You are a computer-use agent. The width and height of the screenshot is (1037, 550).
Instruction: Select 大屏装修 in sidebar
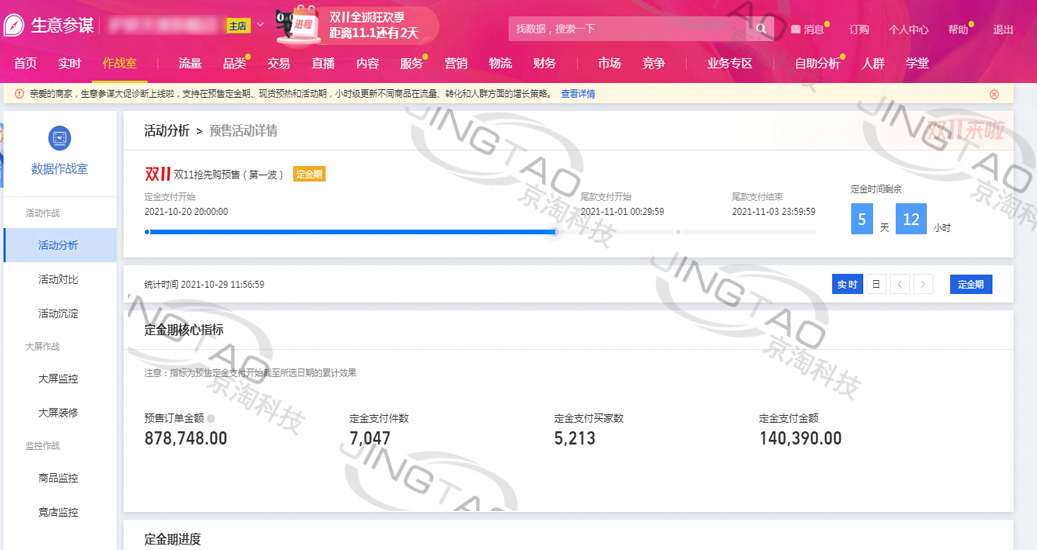pyautogui.click(x=58, y=412)
